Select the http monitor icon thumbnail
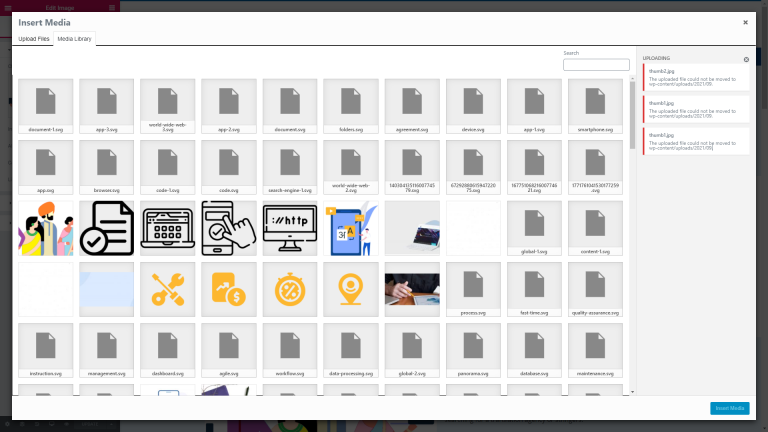Screen dimensions: 768x432 click(x=290, y=228)
